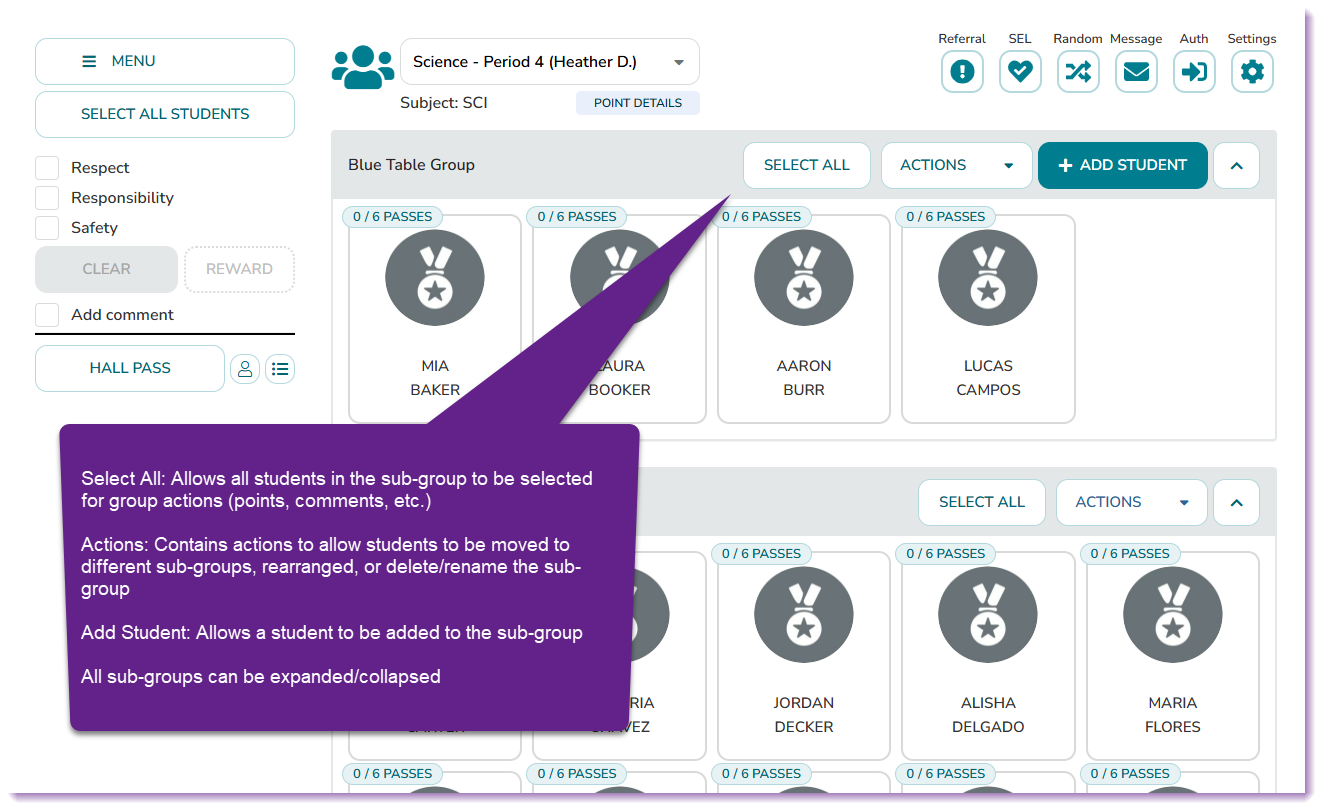1323x811 pixels.
Task: Open the Science - Period 4 class dropdown
Action: [550, 62]
